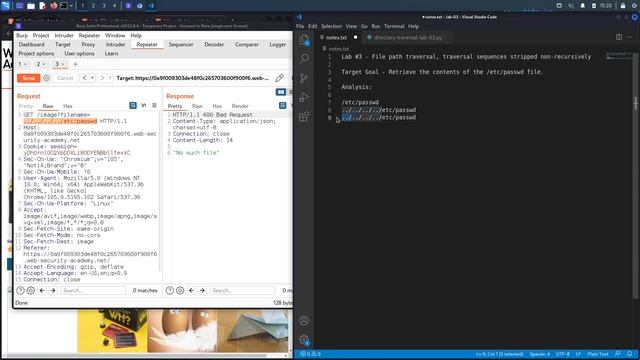640x360 pixels.
Task: Send the Repeater request
Action: 29,78
